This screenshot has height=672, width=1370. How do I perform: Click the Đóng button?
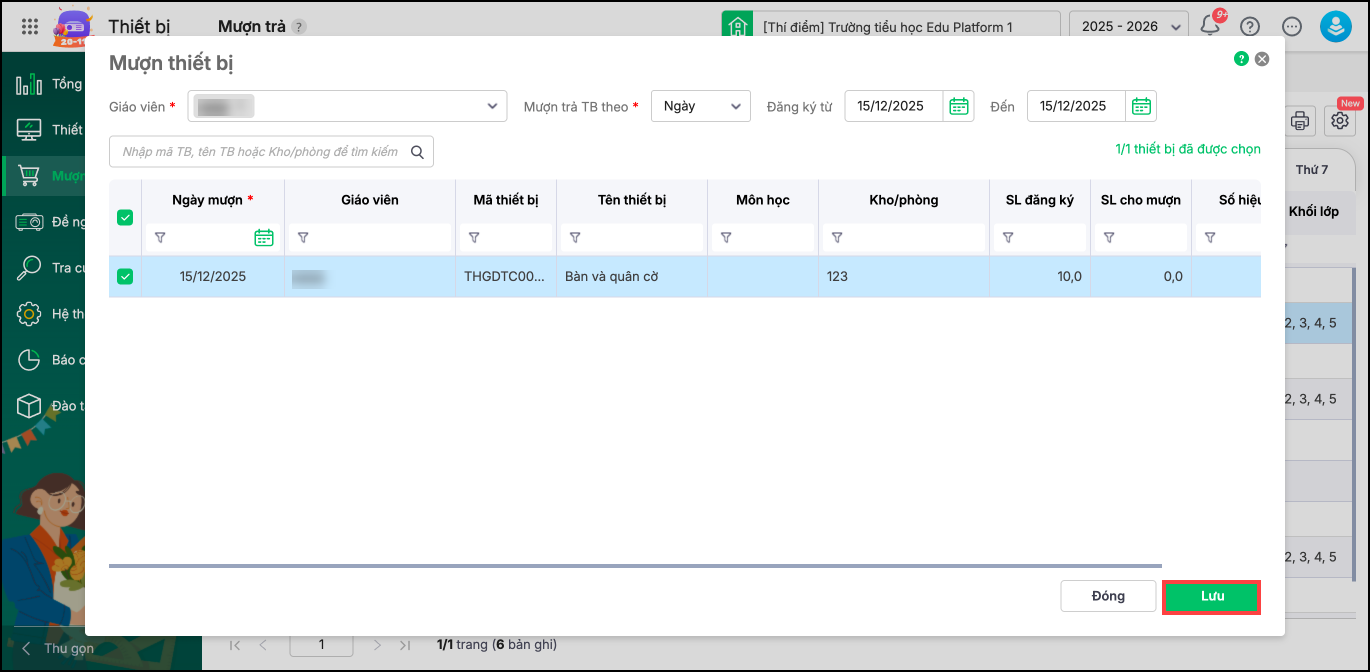(1108, 596)
